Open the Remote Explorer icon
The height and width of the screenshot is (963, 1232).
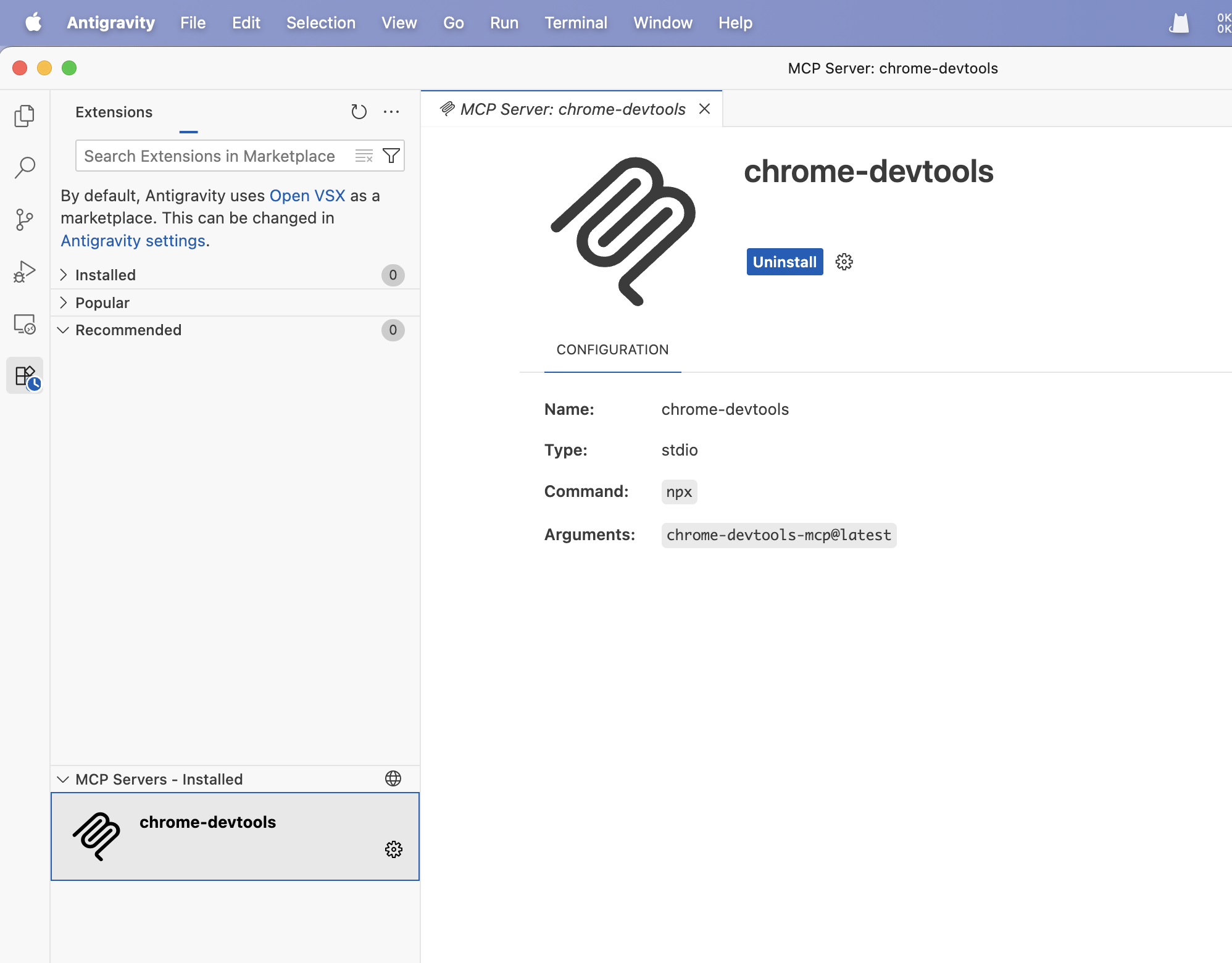pyautogui.click(x=25, y=323)
